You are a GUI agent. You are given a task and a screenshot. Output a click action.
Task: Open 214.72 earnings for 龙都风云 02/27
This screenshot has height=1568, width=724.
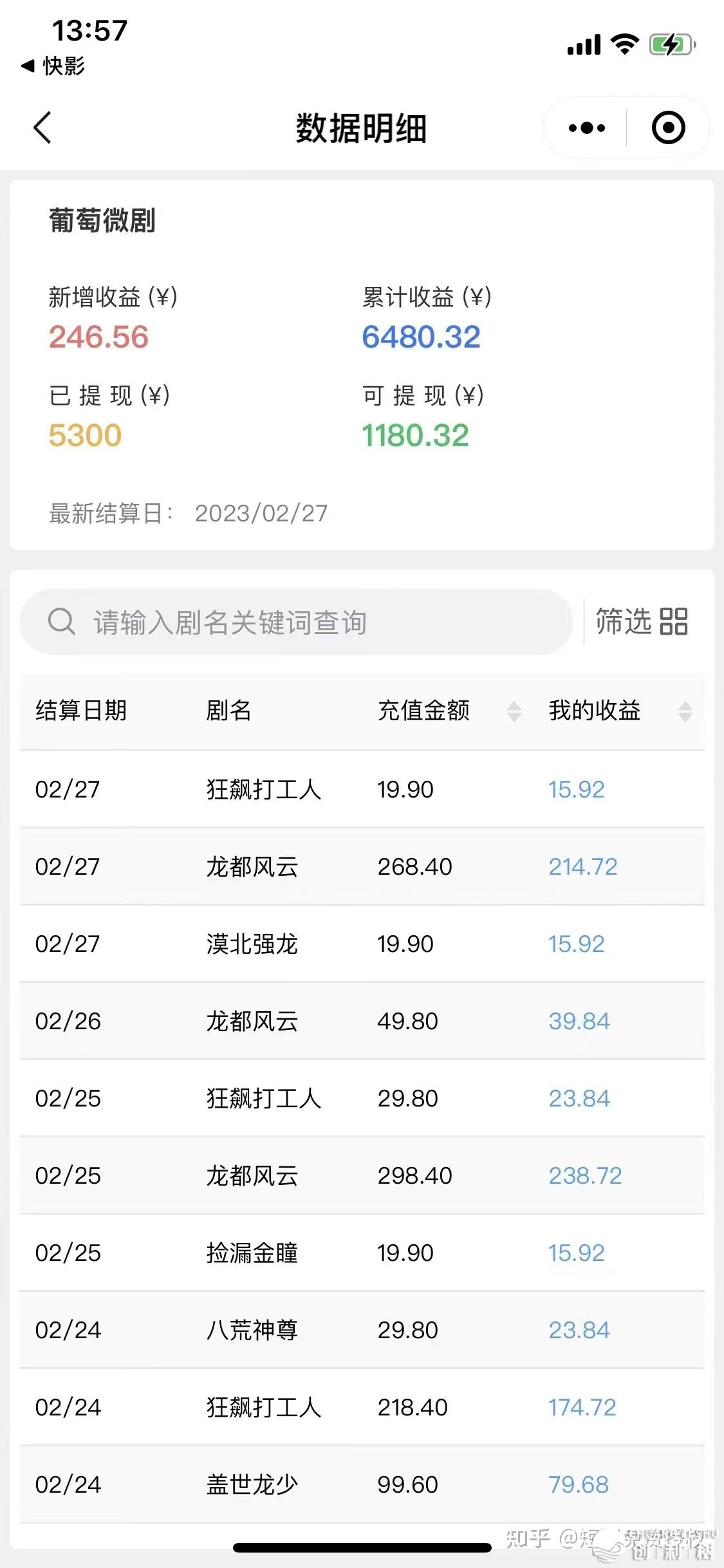point(583,866)
